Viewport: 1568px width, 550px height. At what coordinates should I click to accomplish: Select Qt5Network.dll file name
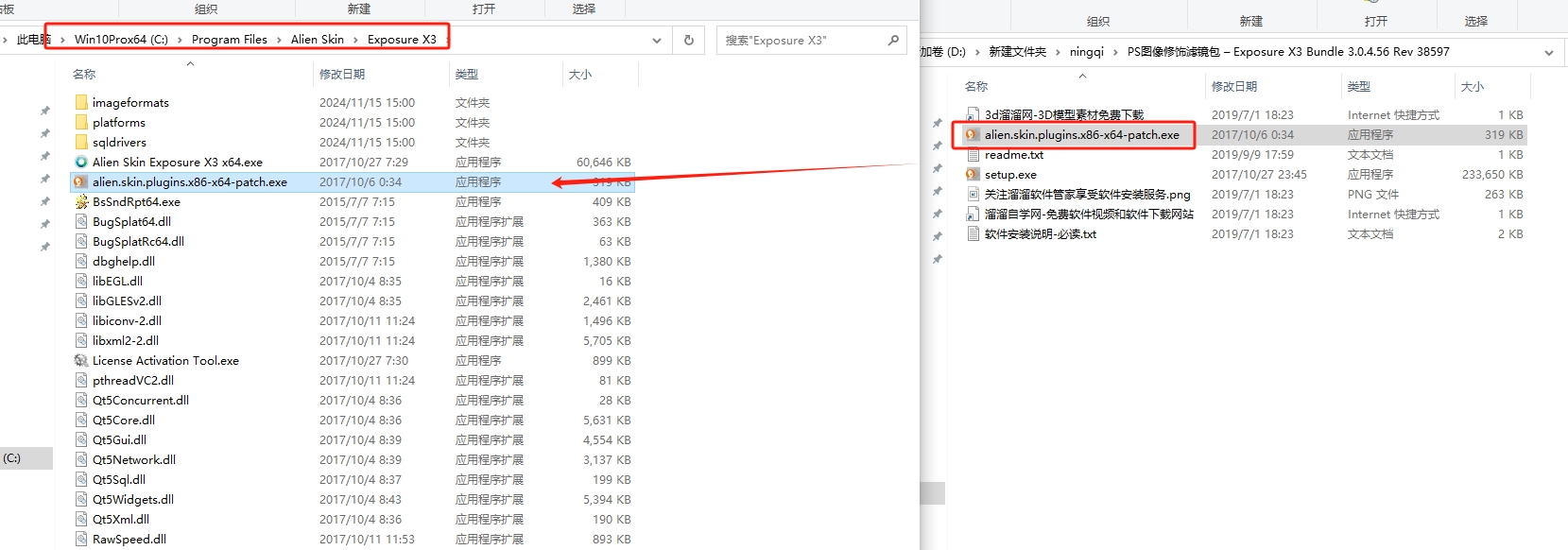coord(134,459)
